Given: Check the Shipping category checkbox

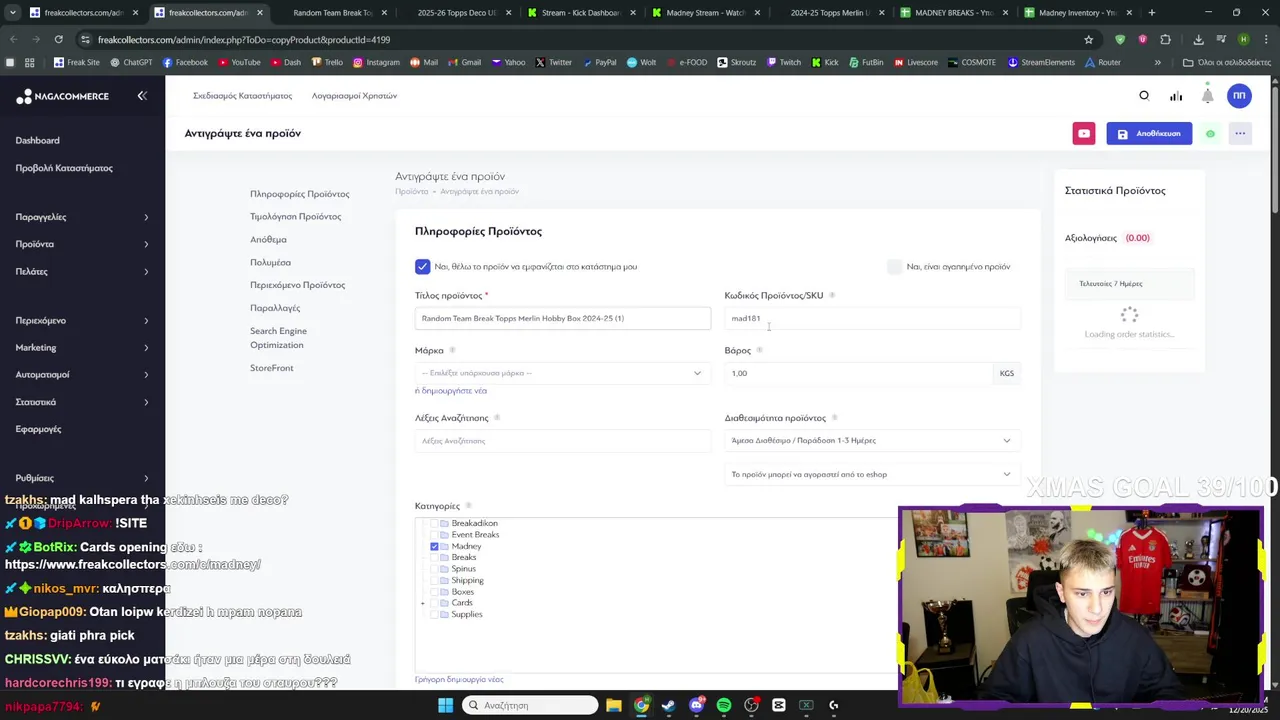Looking at the screenshot, I should [x=434, y=581].
